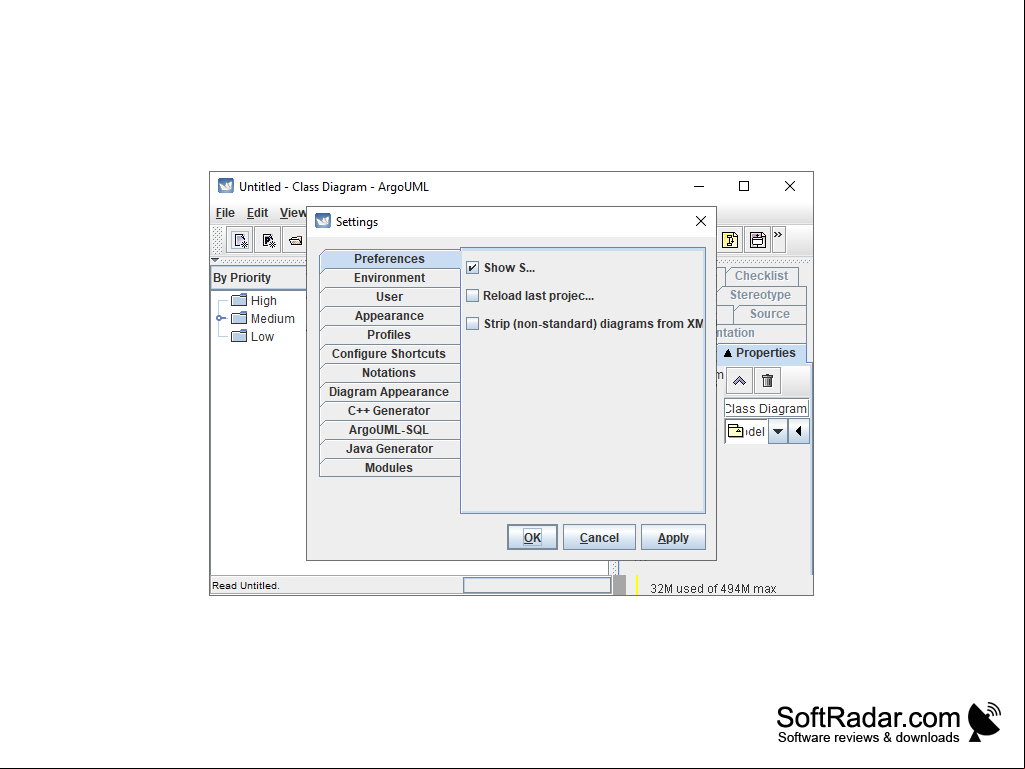Click the status bar progress bar
Viewport: 1025px width, 769px height.
tap(537, 585)
